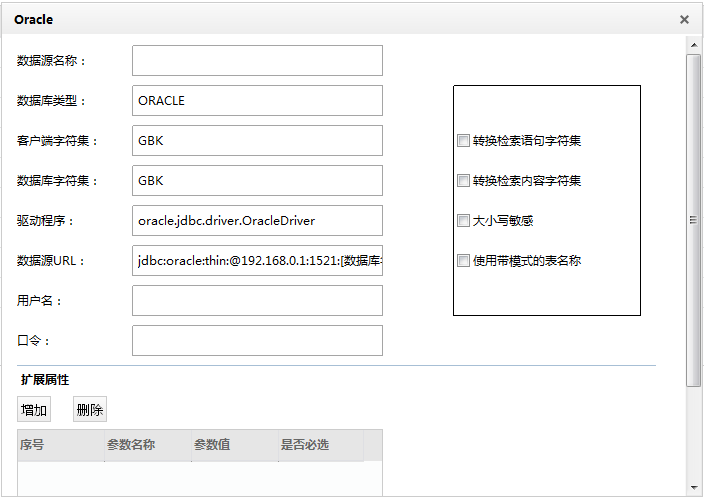Click the 口令 password field
Screen dimensions: 704x498
(x=257, y=340)
